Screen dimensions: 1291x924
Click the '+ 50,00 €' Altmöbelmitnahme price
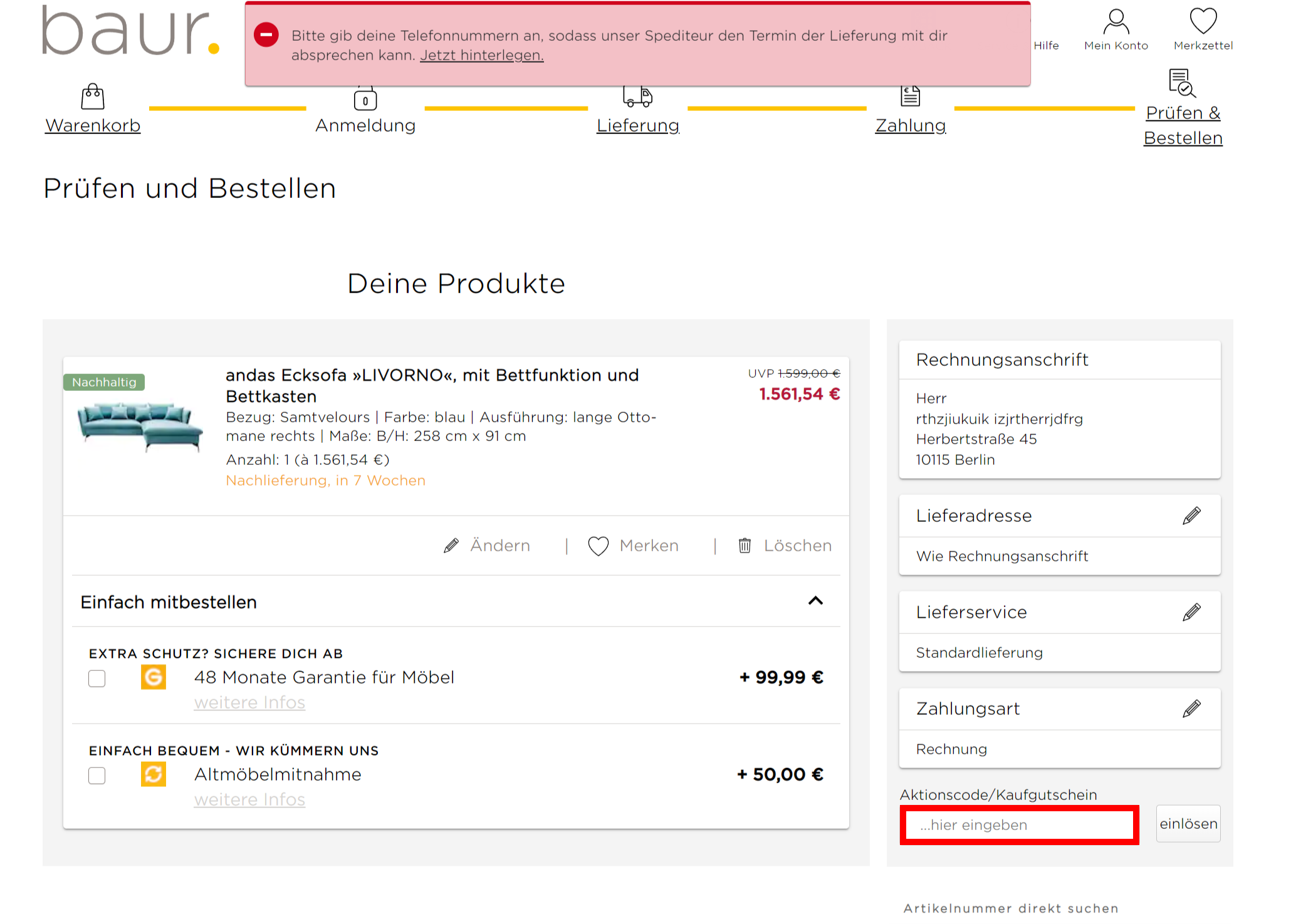780,774
